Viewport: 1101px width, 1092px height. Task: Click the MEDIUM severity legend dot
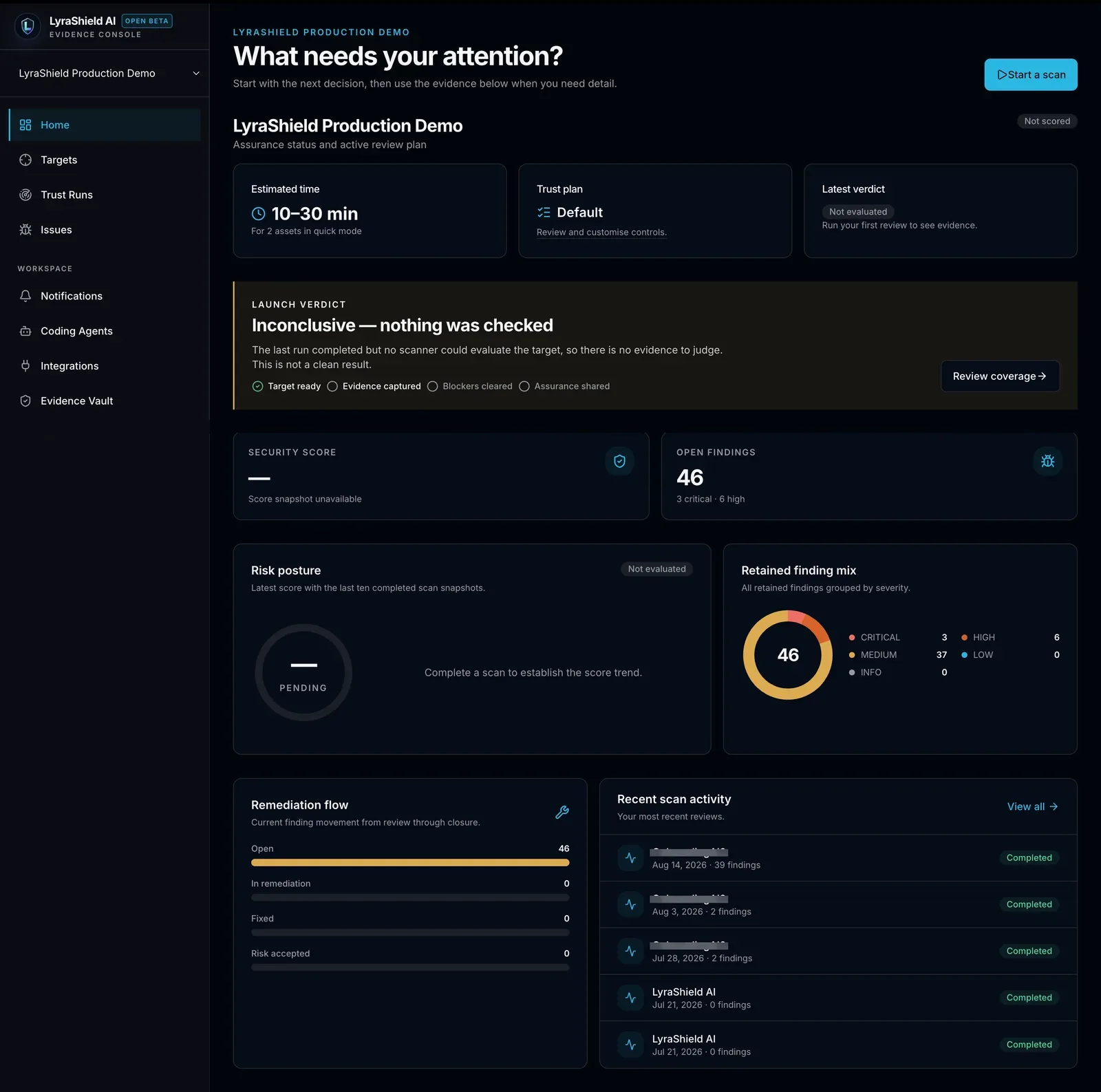pos(852,655)
